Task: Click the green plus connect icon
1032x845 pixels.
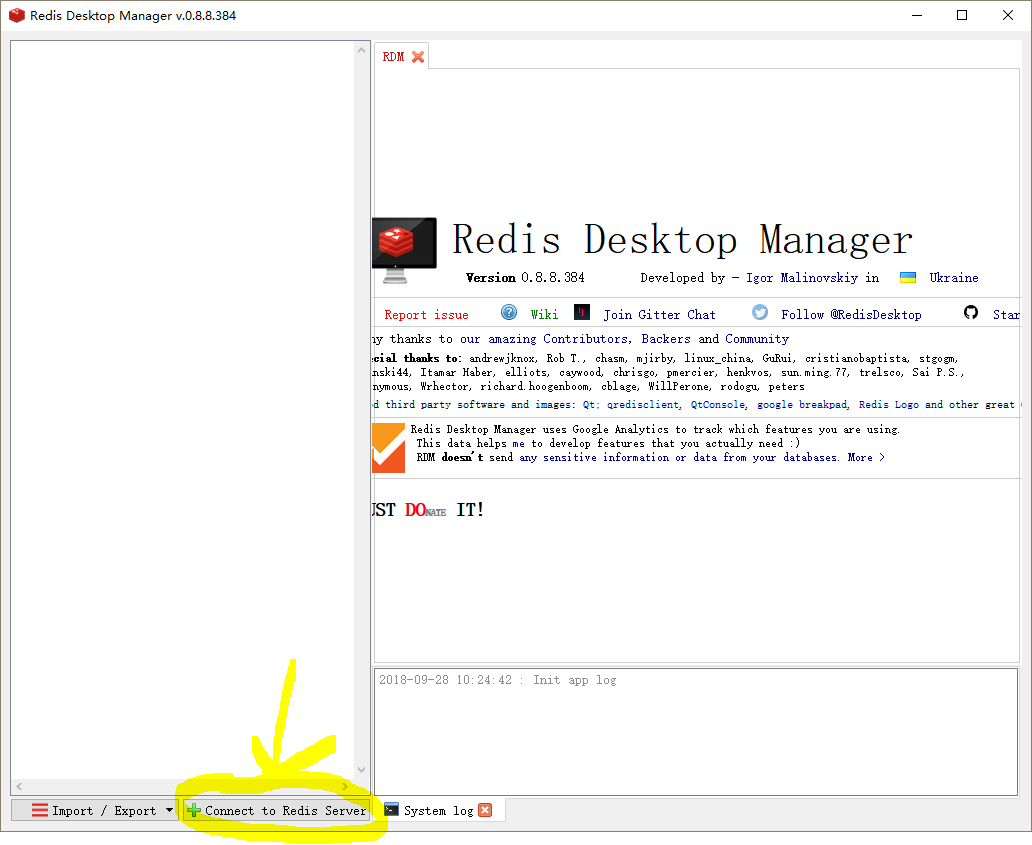Action: 194,811
